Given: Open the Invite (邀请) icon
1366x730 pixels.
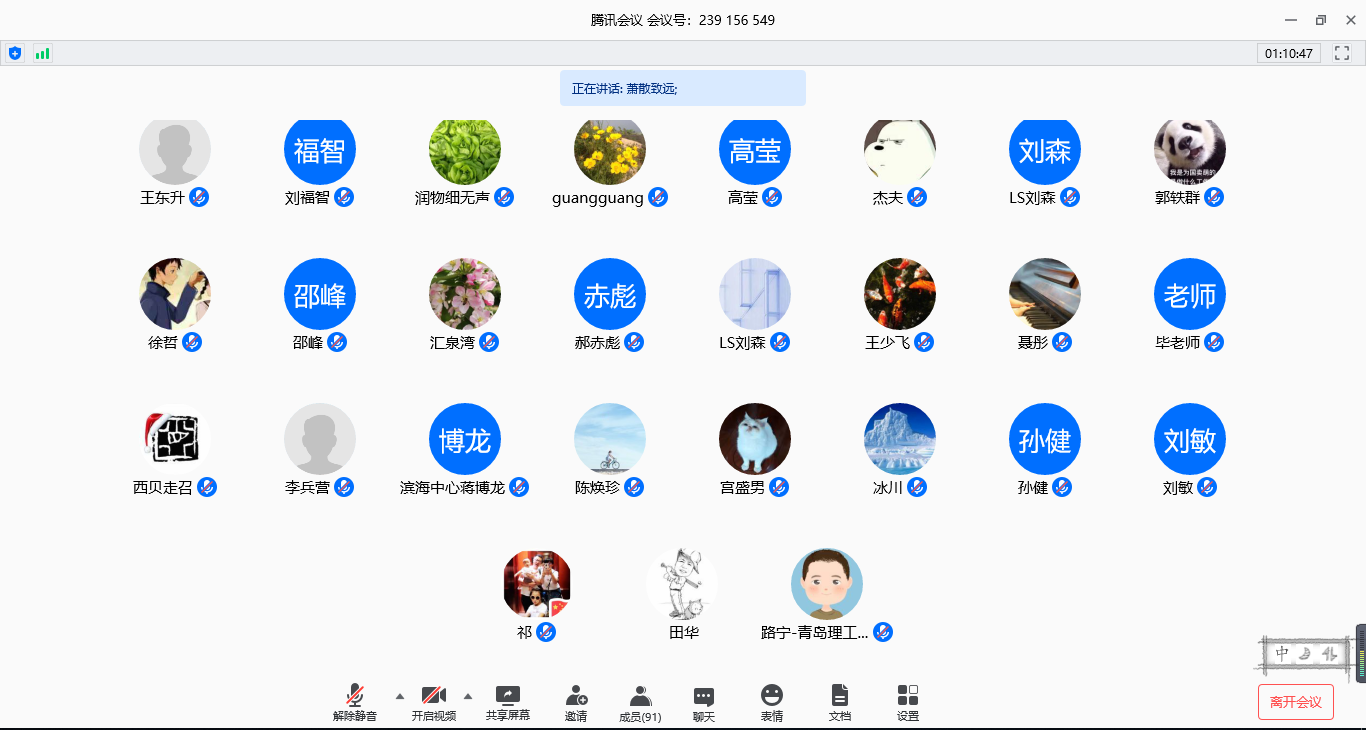Looking at the screenshot, I should pyautogui.click(x=576, y=702).
